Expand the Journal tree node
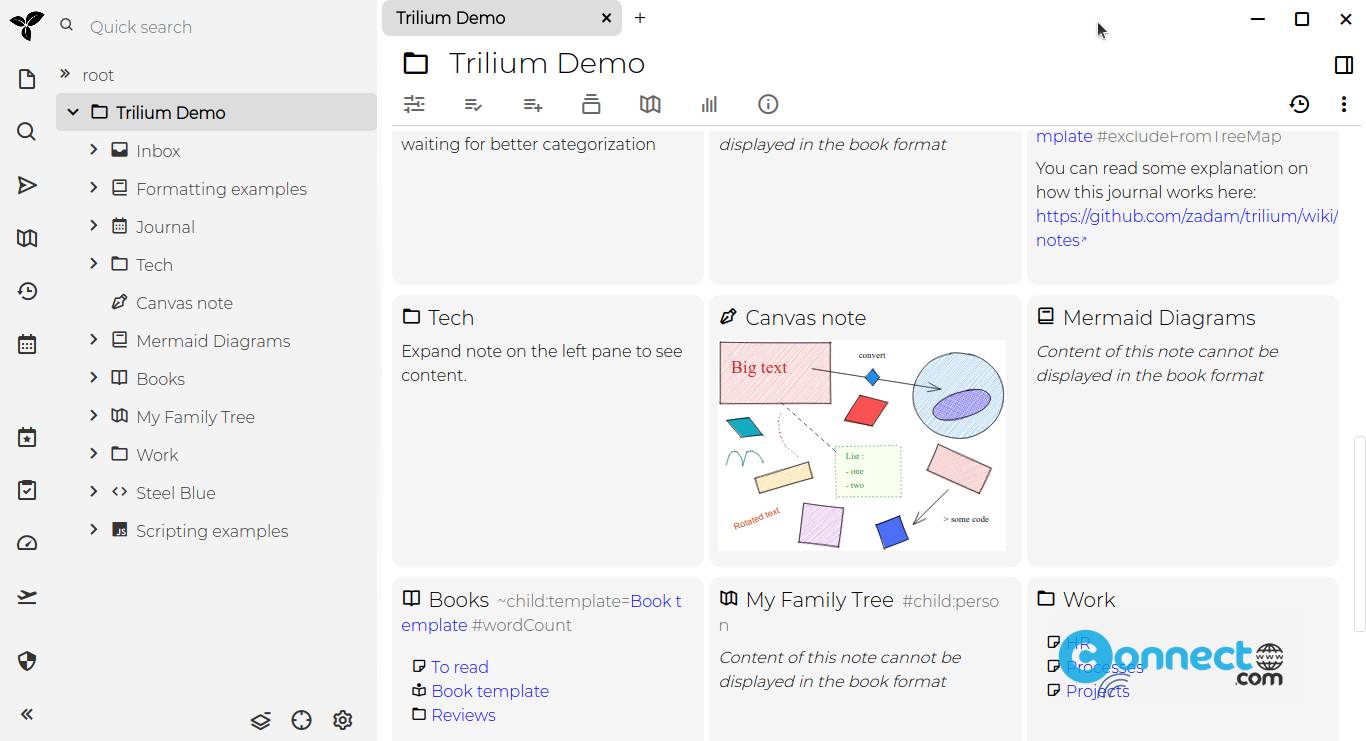The height and width of the screenshot is (741, 1366). tap(93, 225)
